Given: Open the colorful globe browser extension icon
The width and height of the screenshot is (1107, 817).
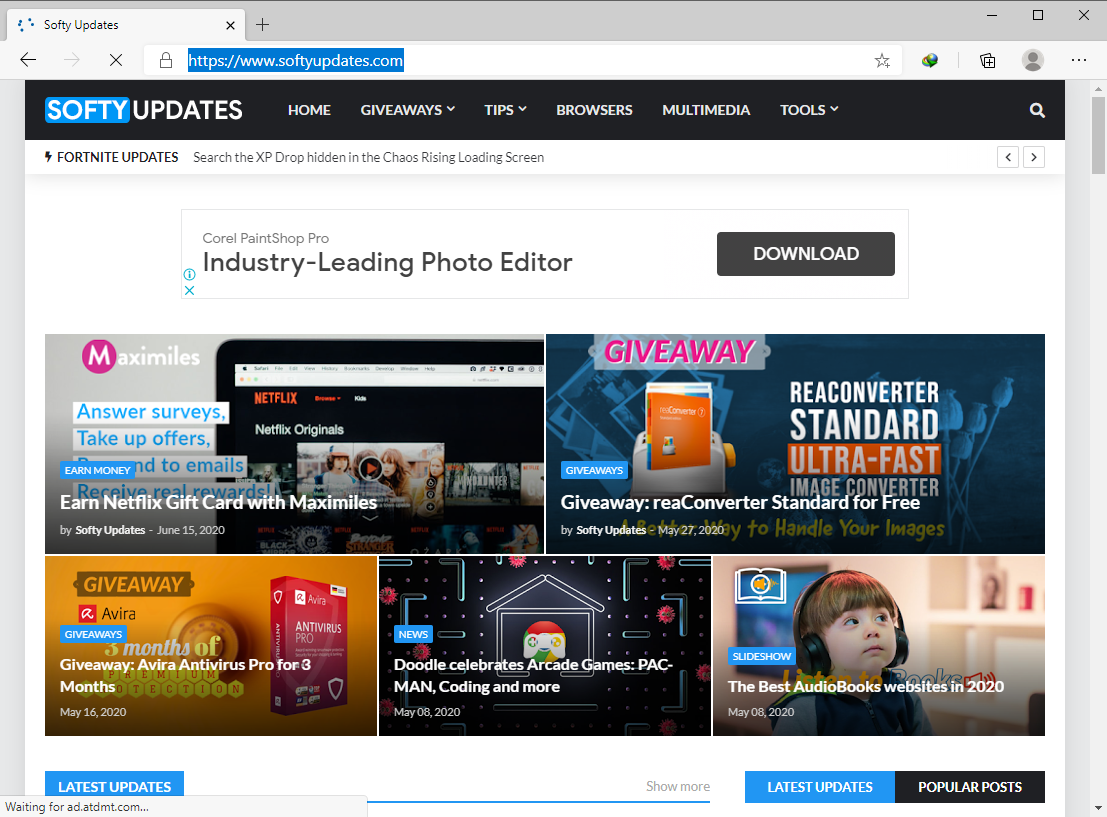Looking at the screenshot, I should coord(930,61).
